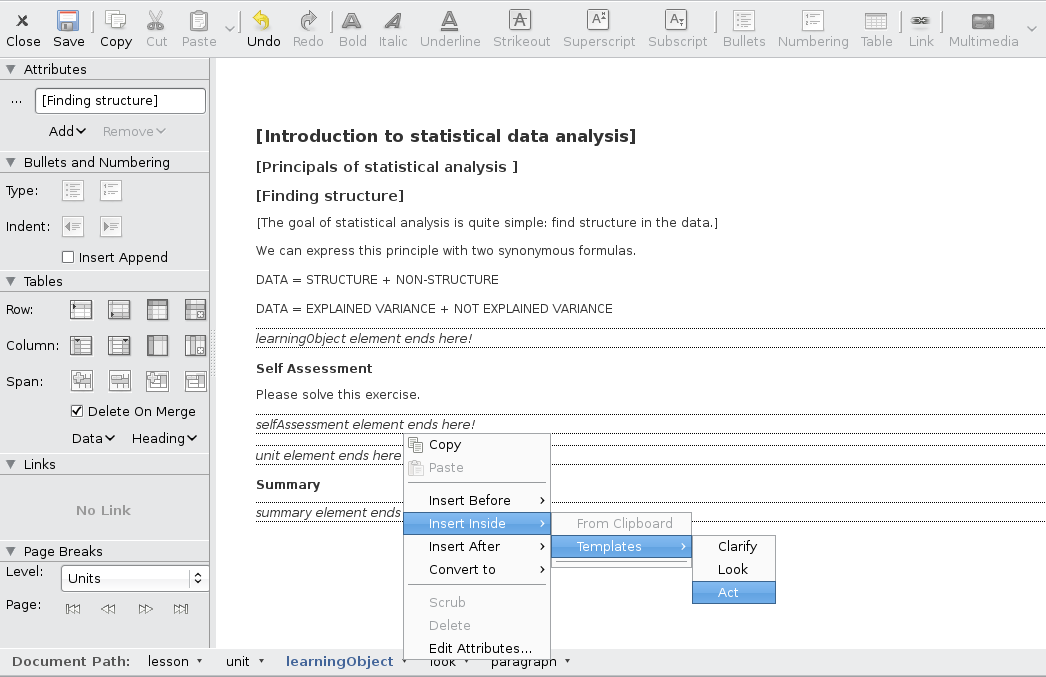
Task: Click the Table toolbar icon
Action: 876,21
